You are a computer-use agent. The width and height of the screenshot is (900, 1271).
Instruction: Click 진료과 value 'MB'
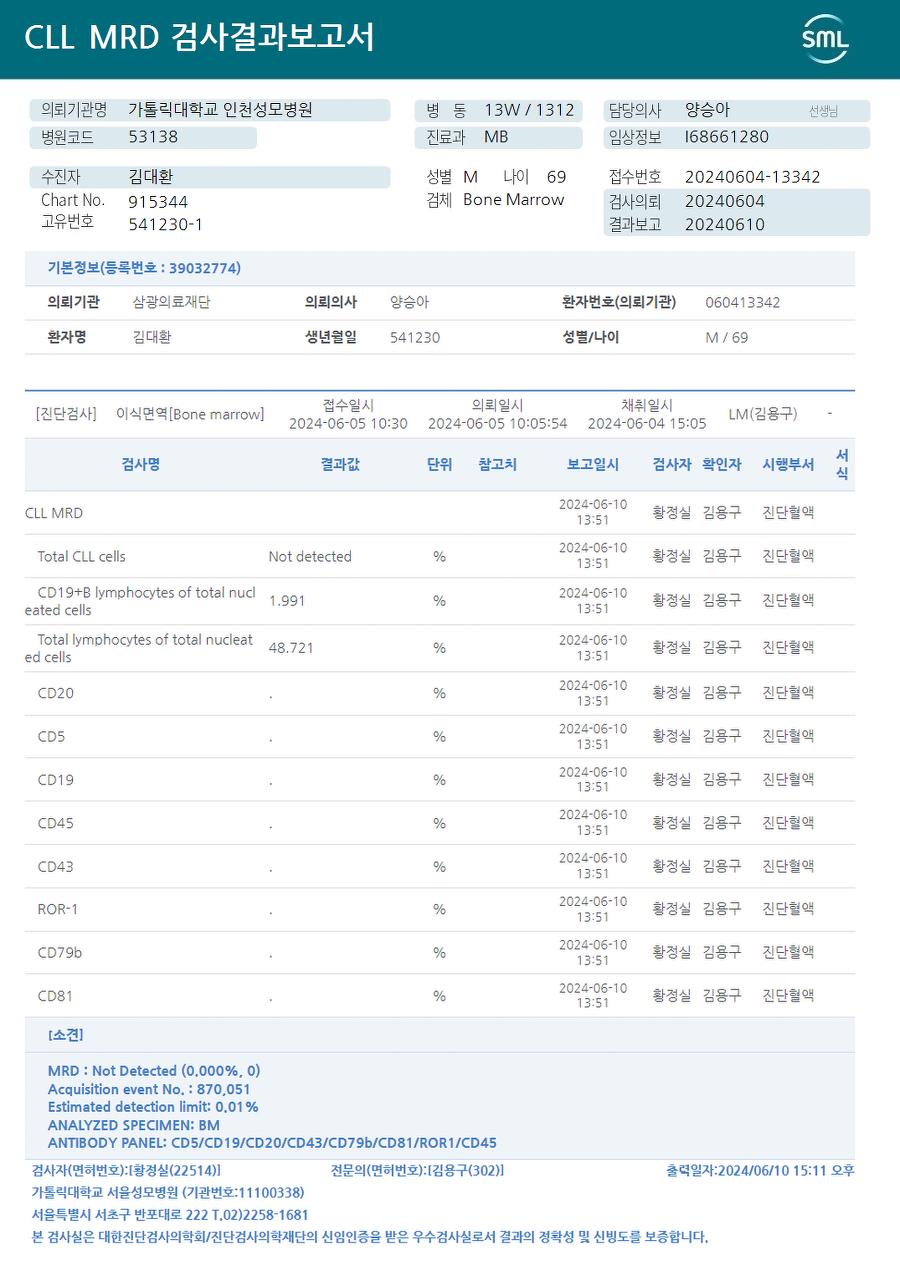click(x=496, y=137)
